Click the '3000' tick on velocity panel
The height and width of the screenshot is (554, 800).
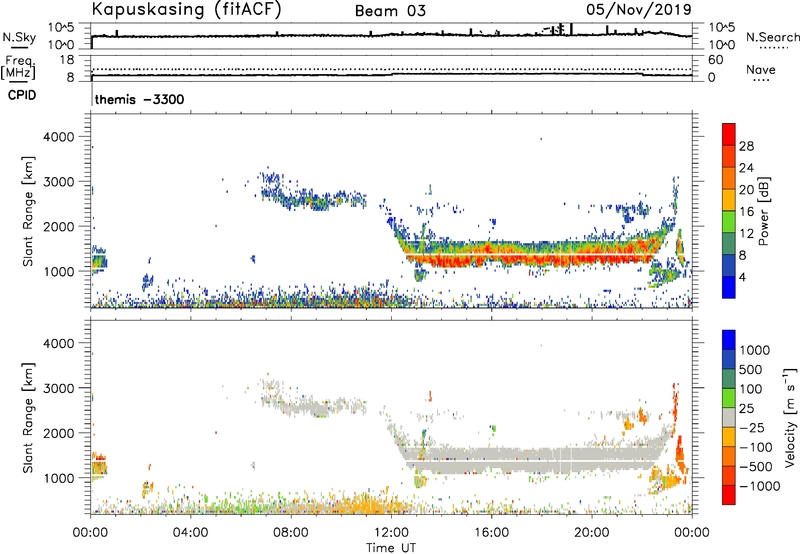pos(58,388)
